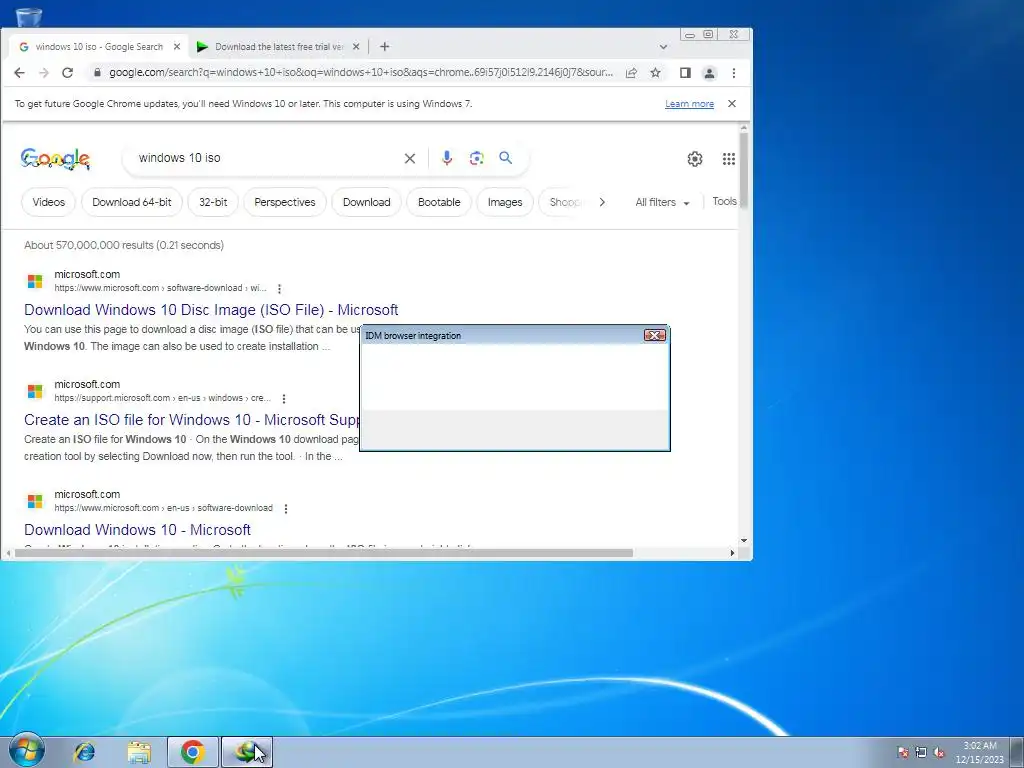
Task: Open Chrome's three-dot menu
Action: point(734,72)
